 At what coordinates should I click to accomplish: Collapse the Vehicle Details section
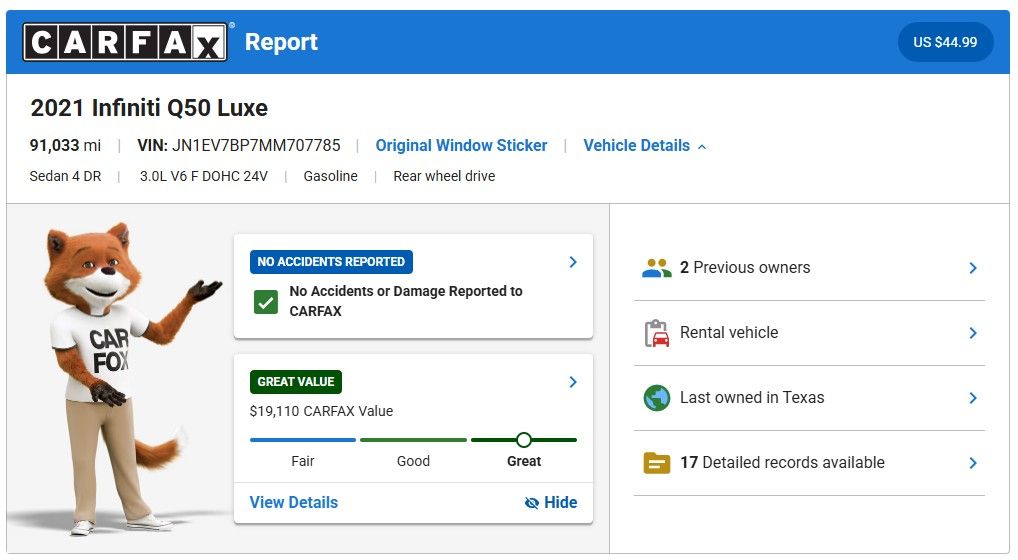[x=645, y=146]
